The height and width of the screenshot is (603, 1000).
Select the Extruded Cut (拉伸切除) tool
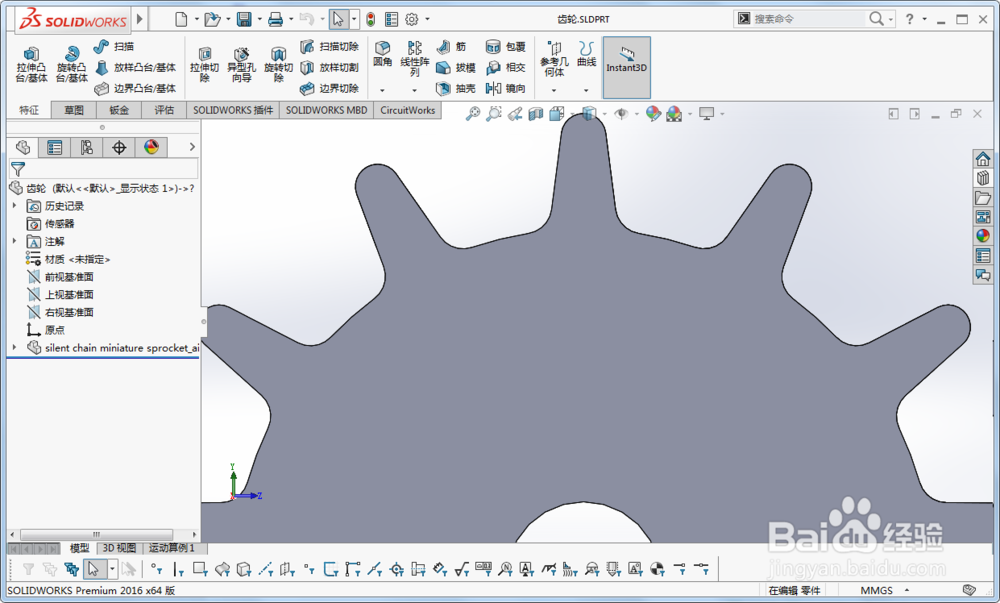coord(204,64)
